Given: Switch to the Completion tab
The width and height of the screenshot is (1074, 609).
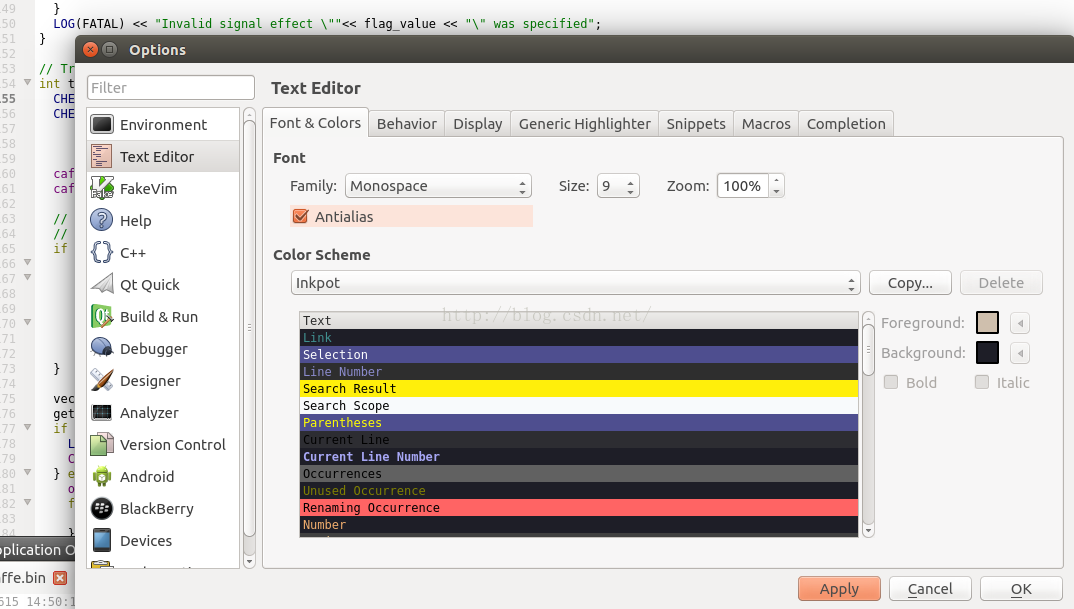Looking at the screenshot, I should 846,124.
